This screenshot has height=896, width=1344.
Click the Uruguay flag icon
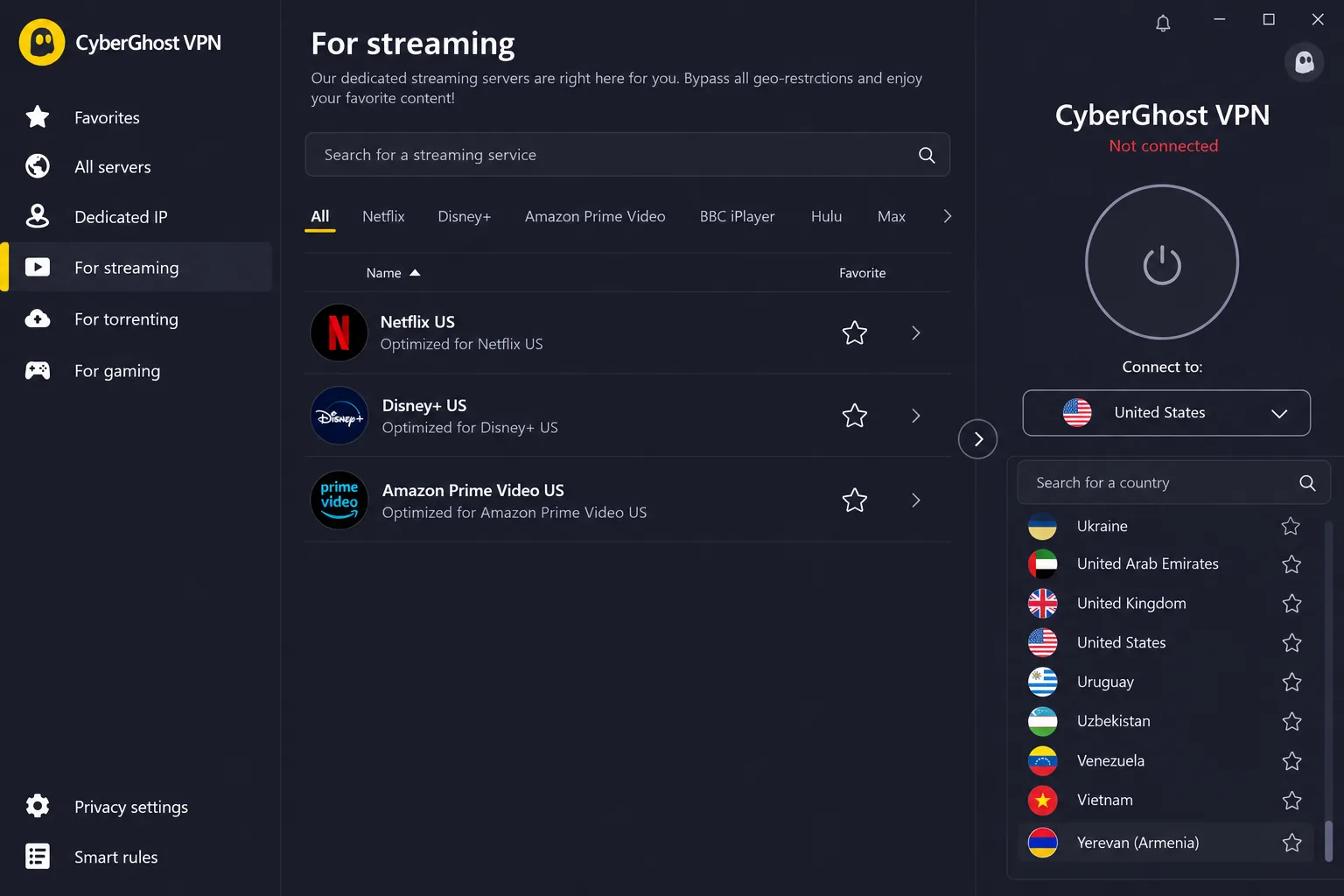tap(1042, 682)
